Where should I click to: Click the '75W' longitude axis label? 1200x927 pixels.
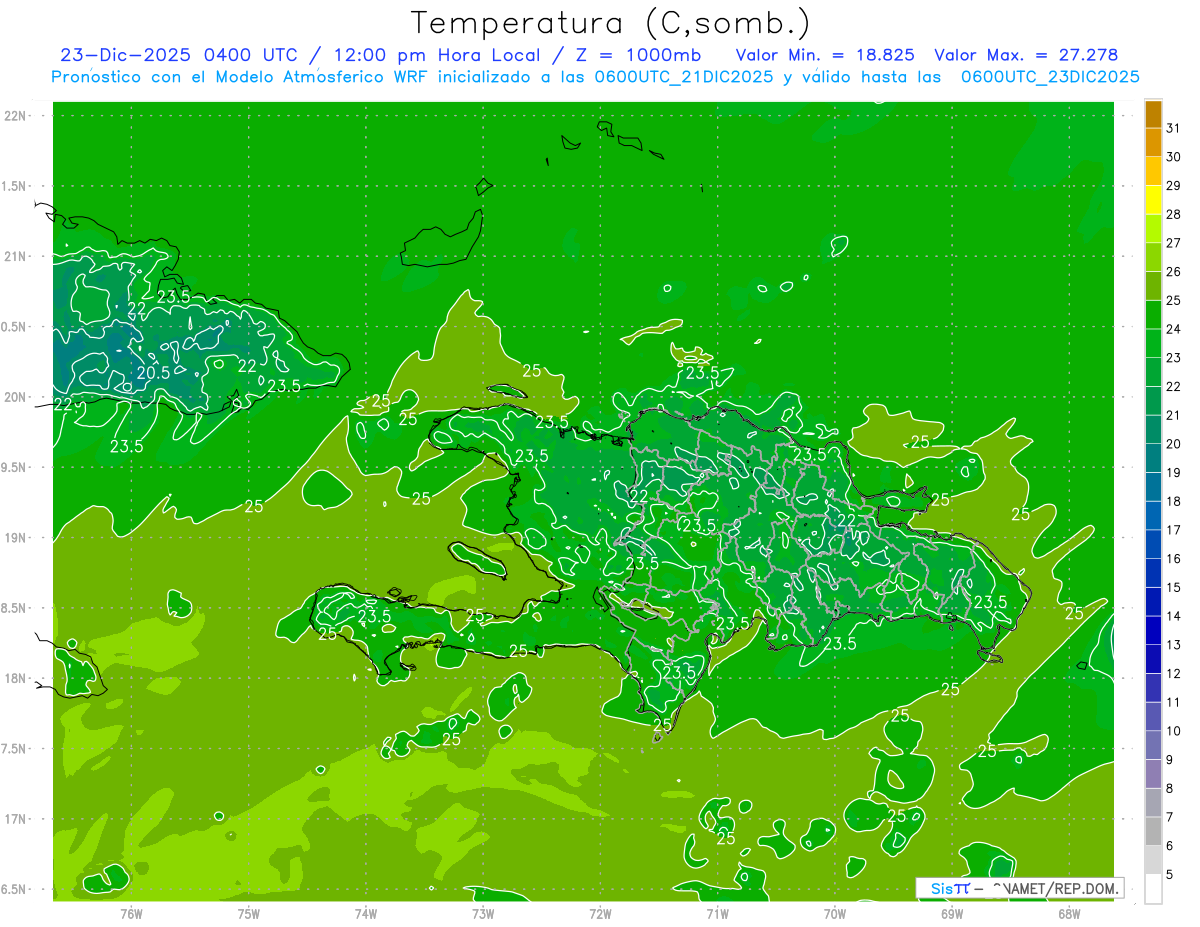[x=249, y=914]
